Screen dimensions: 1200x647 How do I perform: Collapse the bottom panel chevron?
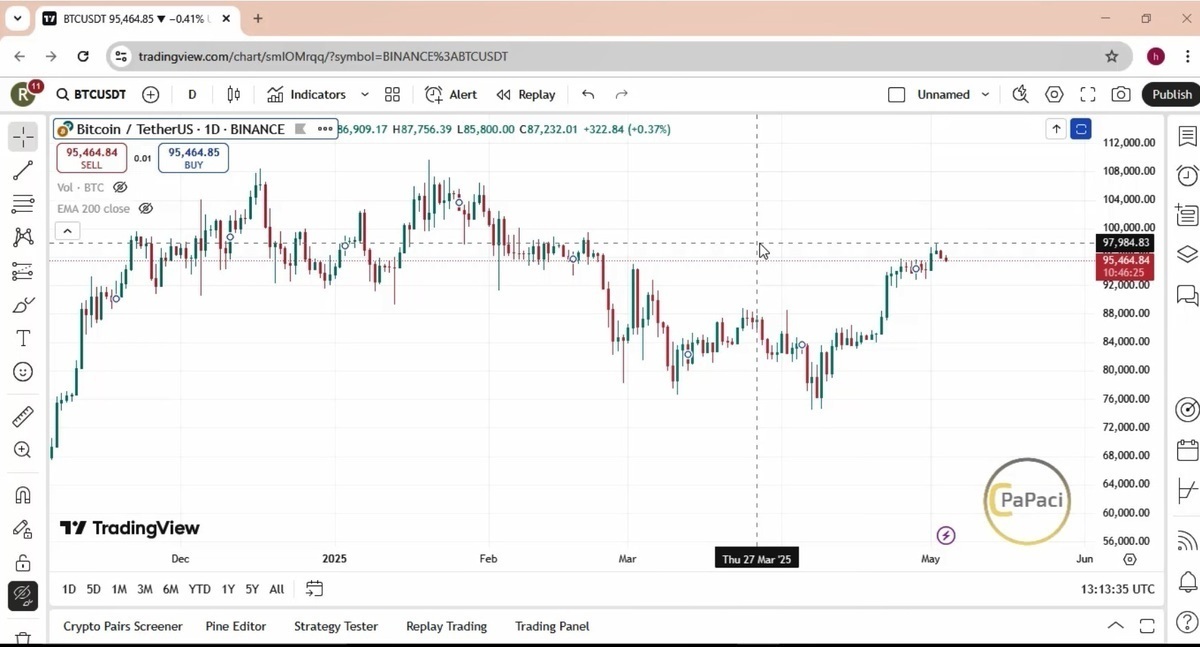tap(1115, 626)
